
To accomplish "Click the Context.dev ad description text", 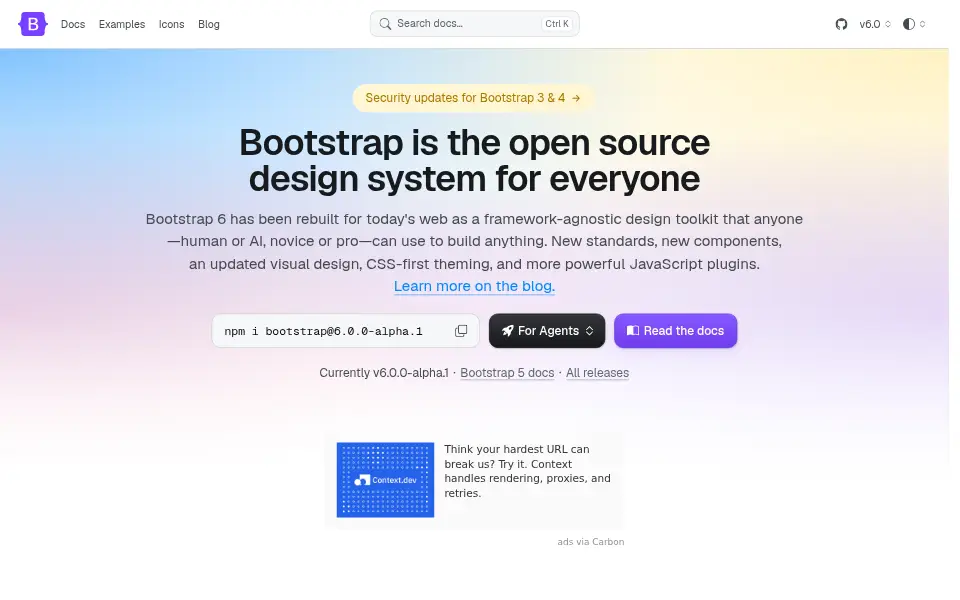I will click(x=528, y=471).
